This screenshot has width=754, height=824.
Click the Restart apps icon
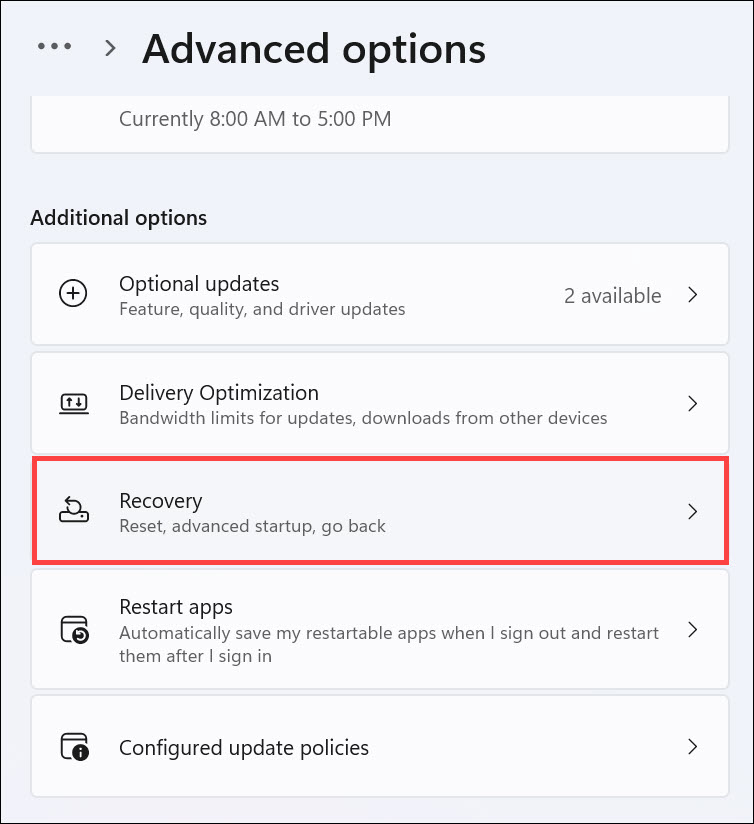tap(74, 630)
